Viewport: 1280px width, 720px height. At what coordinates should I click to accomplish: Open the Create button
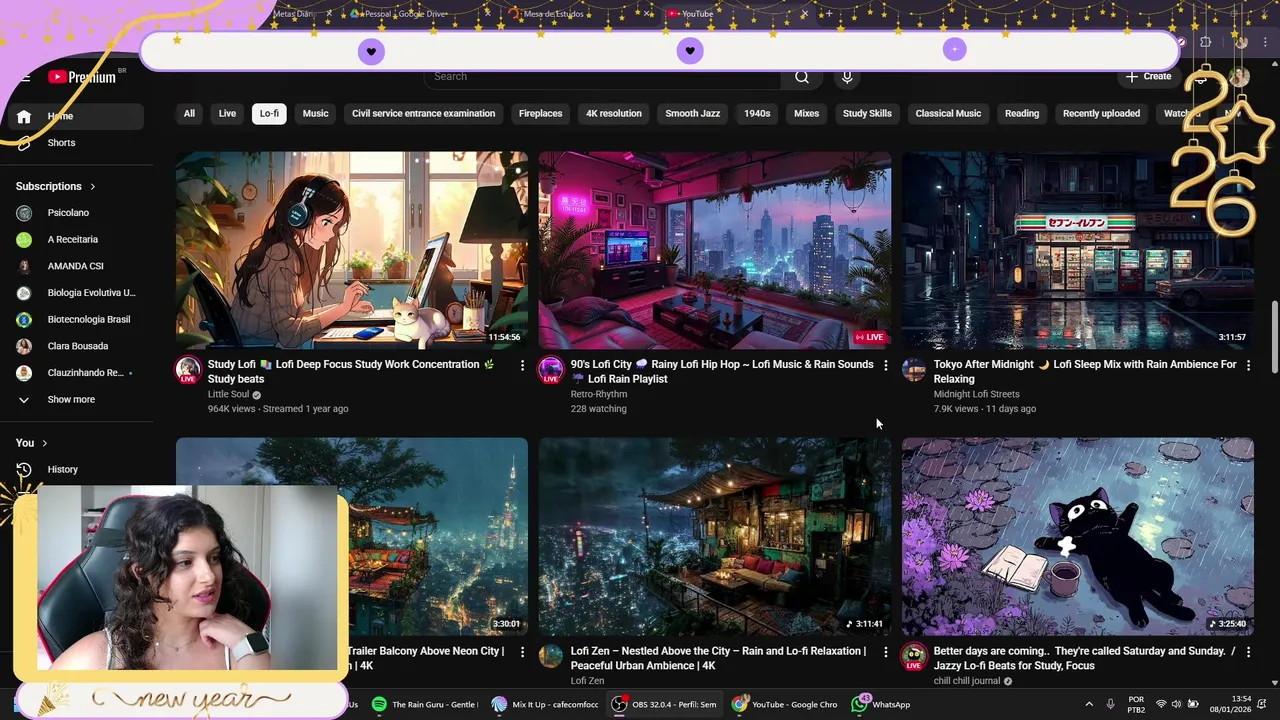pyautogui.click(x=1148, y=76)
